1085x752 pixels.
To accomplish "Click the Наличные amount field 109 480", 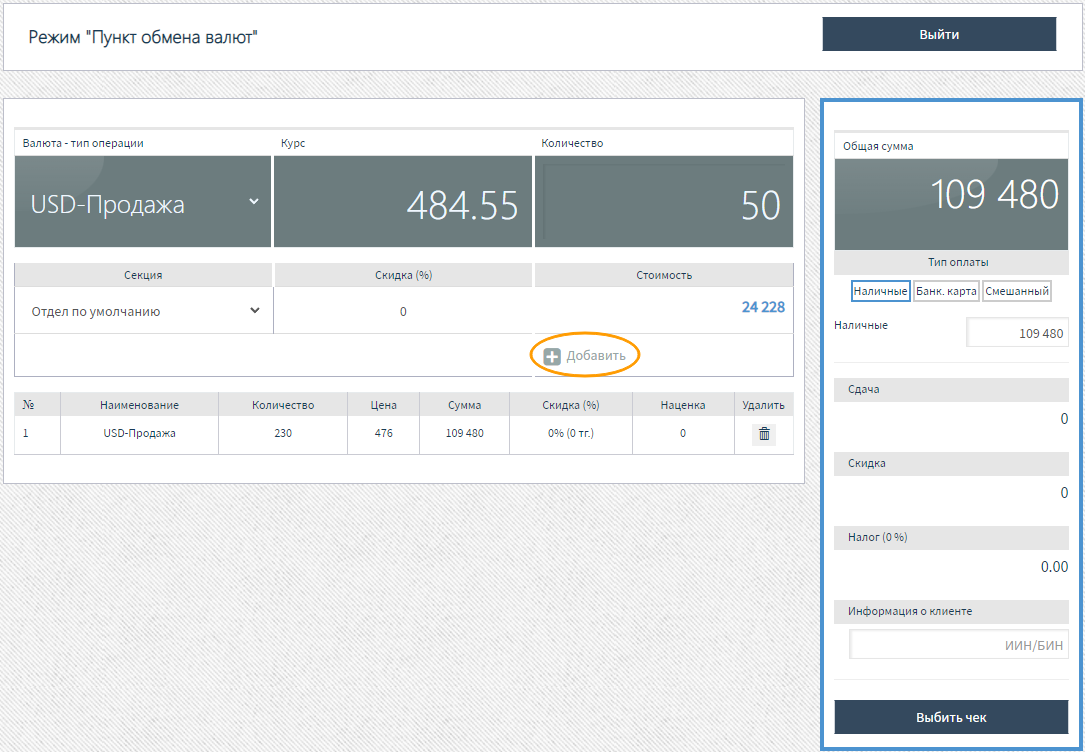I will coord(1017,333).
